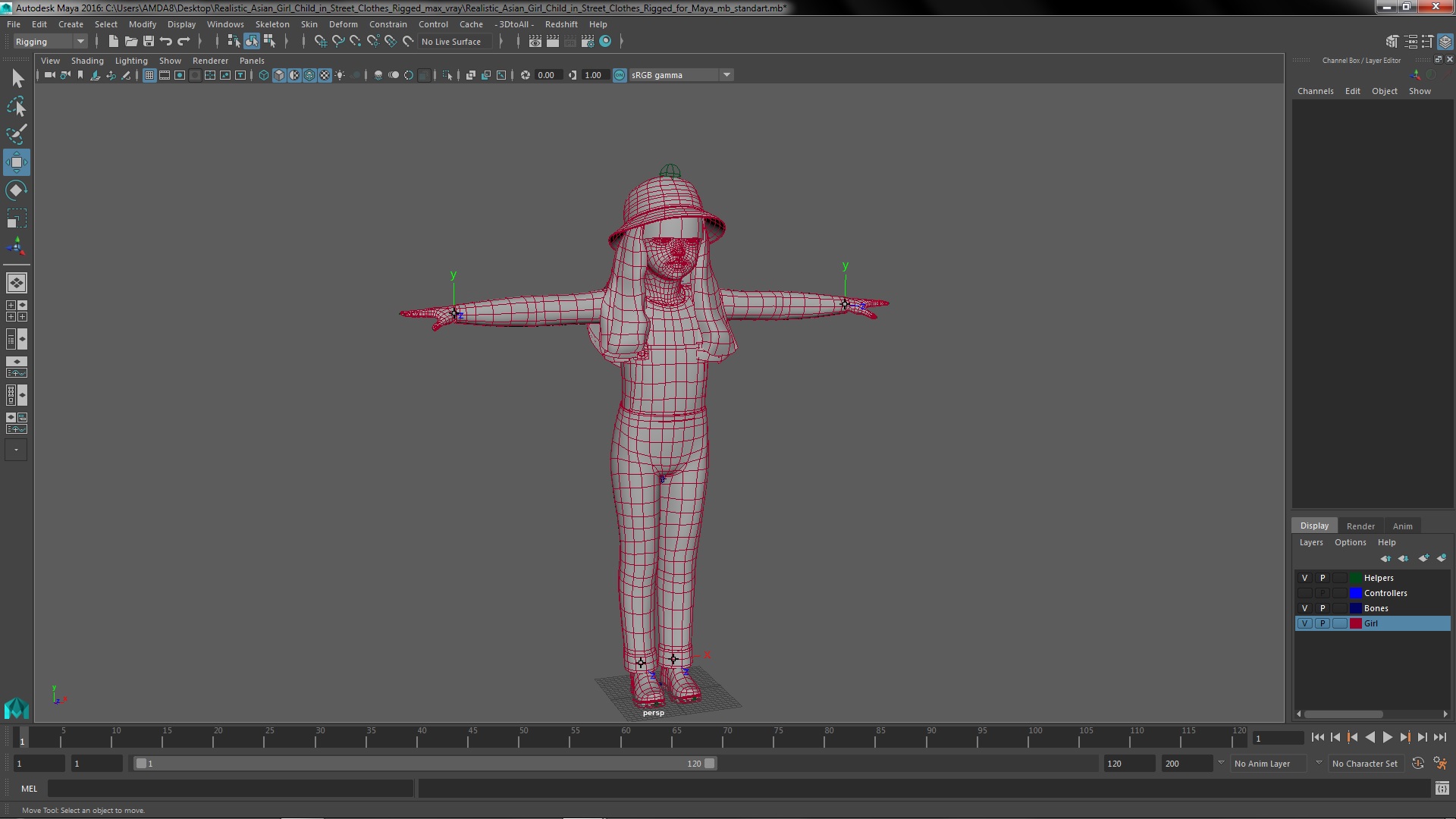This screenshot has height=819, width=1456.
Task: Toggle use all lights icon
Action: (x=340, y=75)
